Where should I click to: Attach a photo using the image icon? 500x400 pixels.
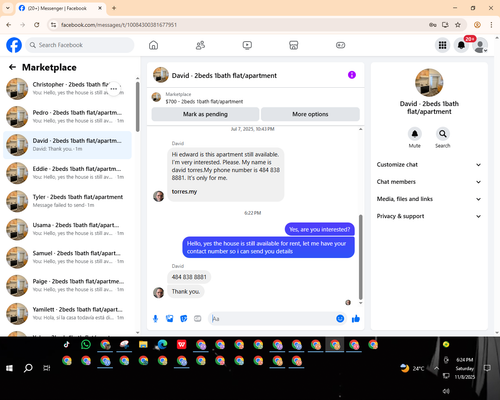coord(170,319)
